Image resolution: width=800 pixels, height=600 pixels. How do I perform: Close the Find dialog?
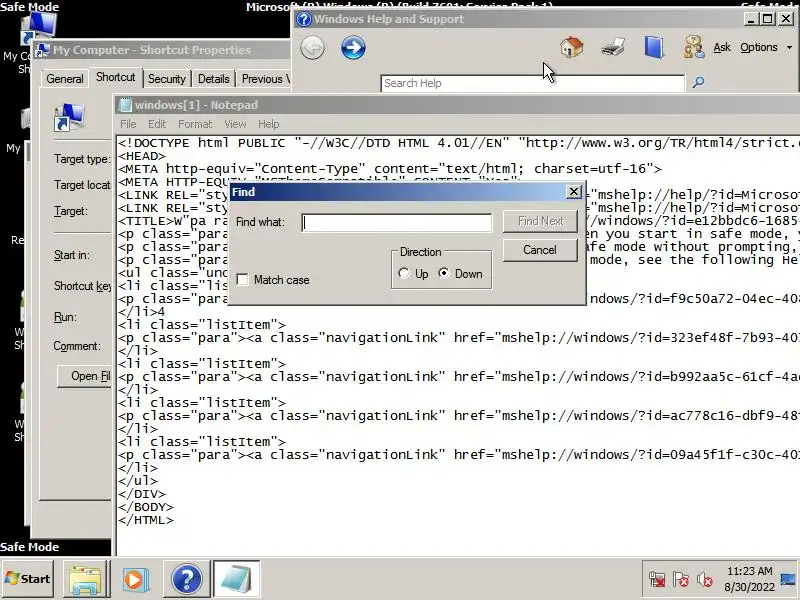pyautogui.click(x=573, y=192)
